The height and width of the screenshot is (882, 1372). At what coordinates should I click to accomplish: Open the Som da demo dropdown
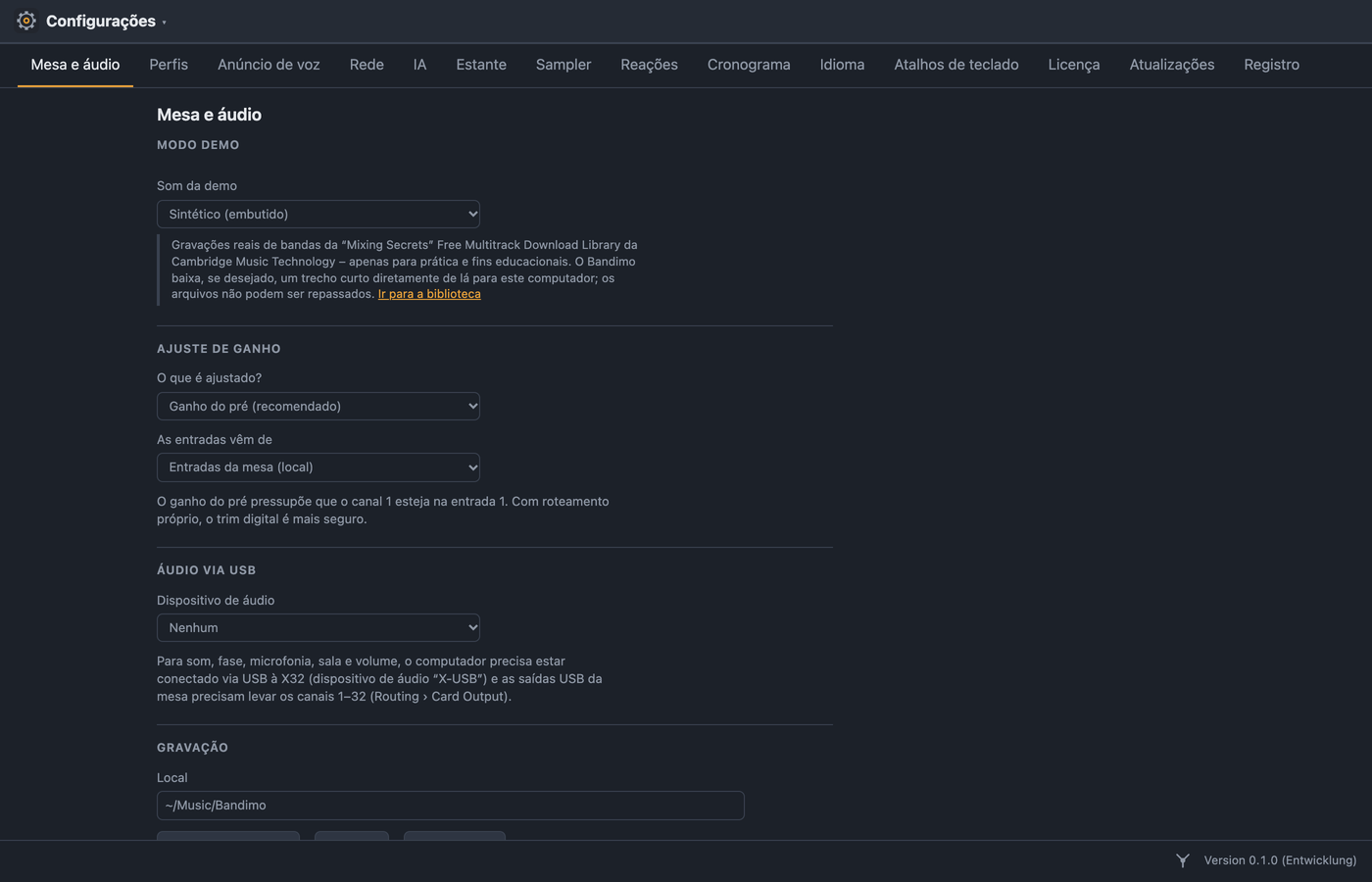click(318, 214)
